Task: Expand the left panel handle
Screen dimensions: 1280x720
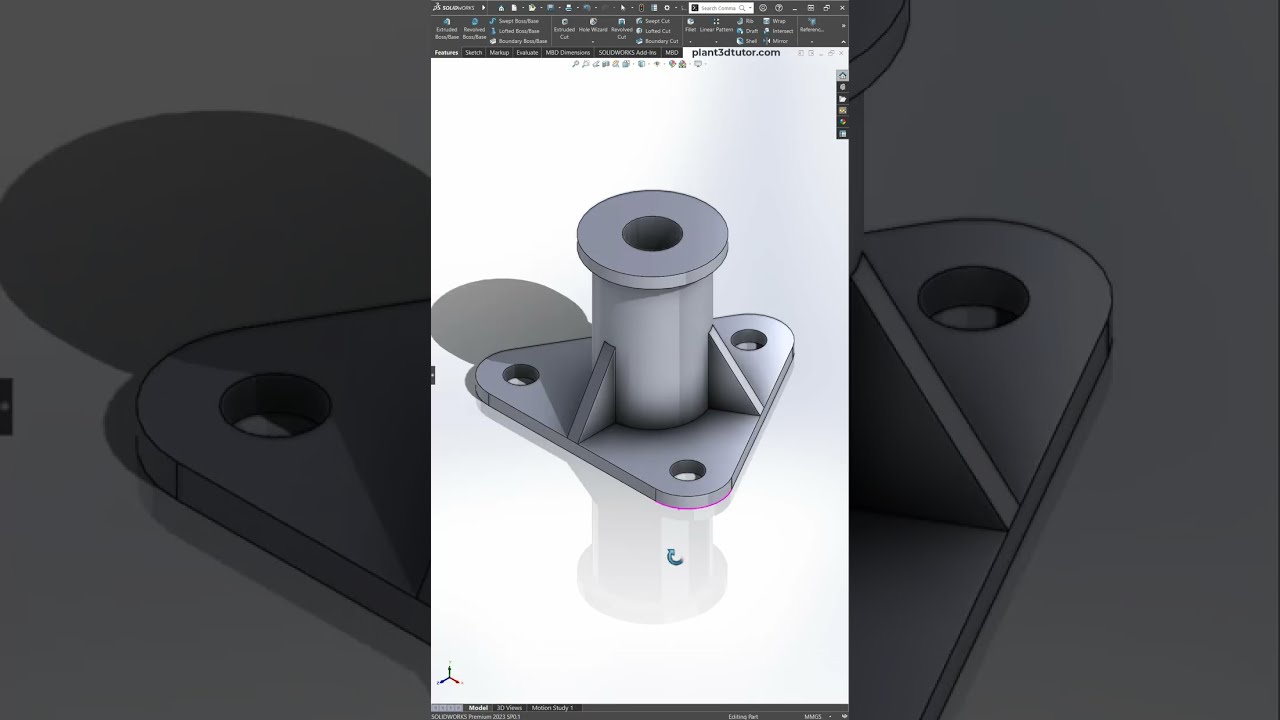Action: (x=432, y=375)
